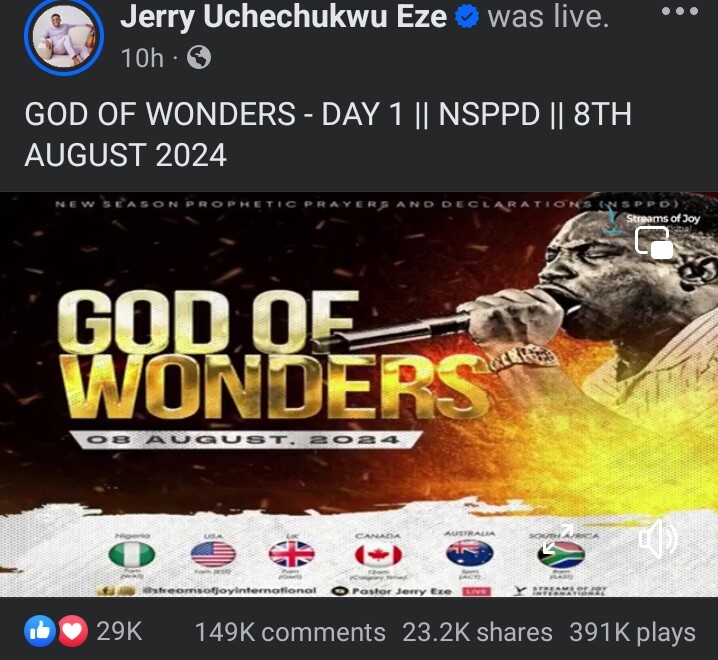Click the blue verified badge
The width and height of the screenshot is (718, 660).
point(467,17)
